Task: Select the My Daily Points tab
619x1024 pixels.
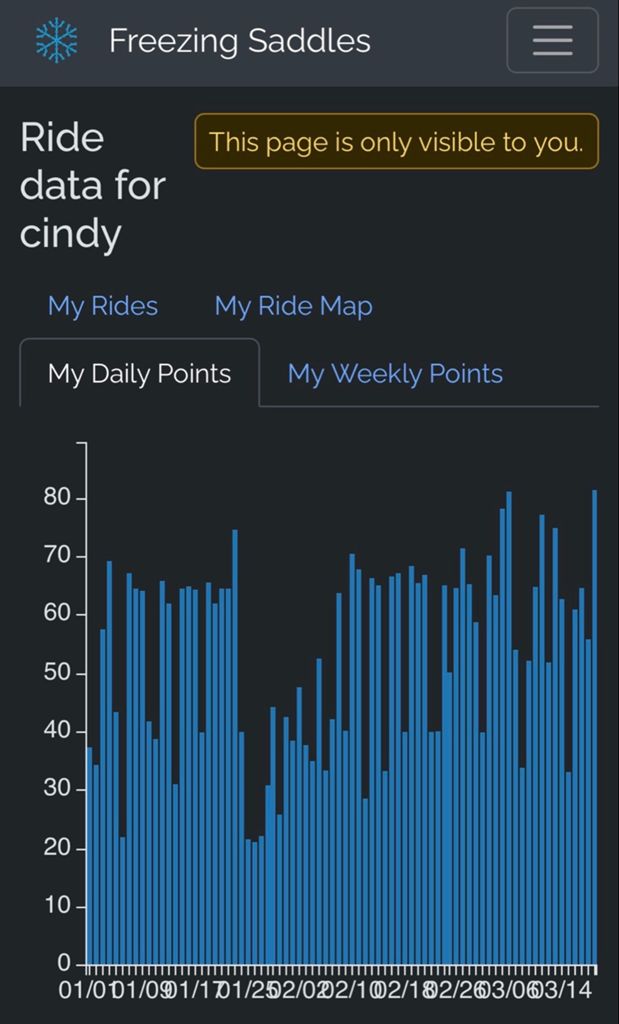Action: pyautogui.click(x=139, y=374)
